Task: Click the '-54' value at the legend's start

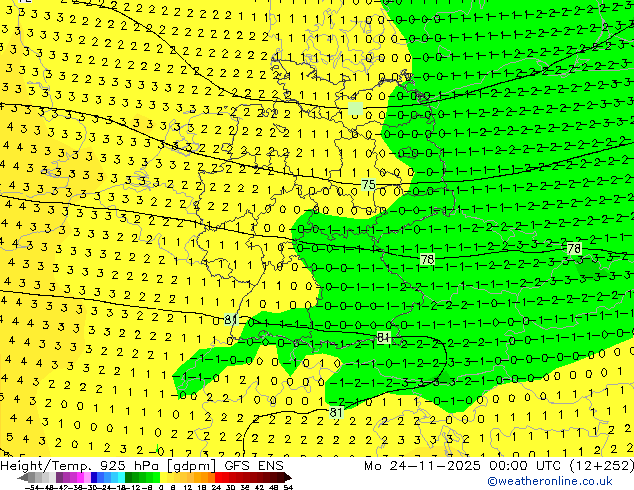Action: pyautogui.click(x=32, y=488)
